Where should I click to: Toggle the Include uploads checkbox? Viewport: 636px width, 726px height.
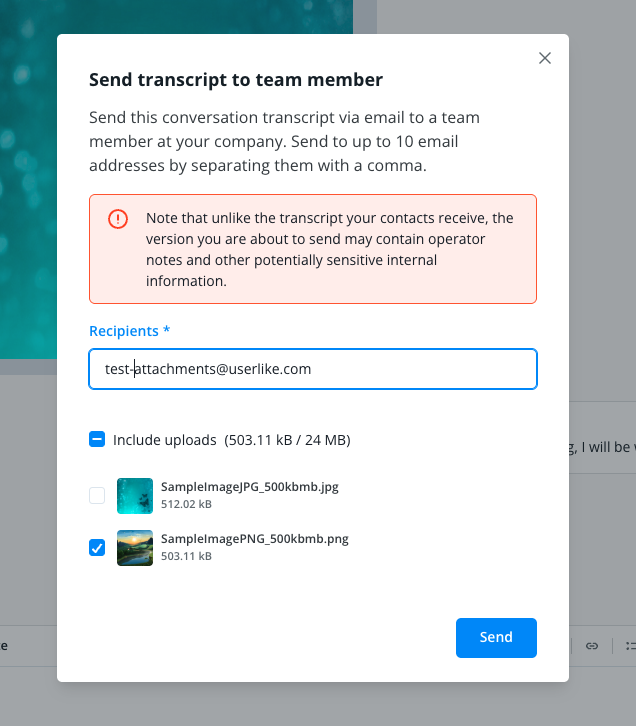[x=97, y=439]
